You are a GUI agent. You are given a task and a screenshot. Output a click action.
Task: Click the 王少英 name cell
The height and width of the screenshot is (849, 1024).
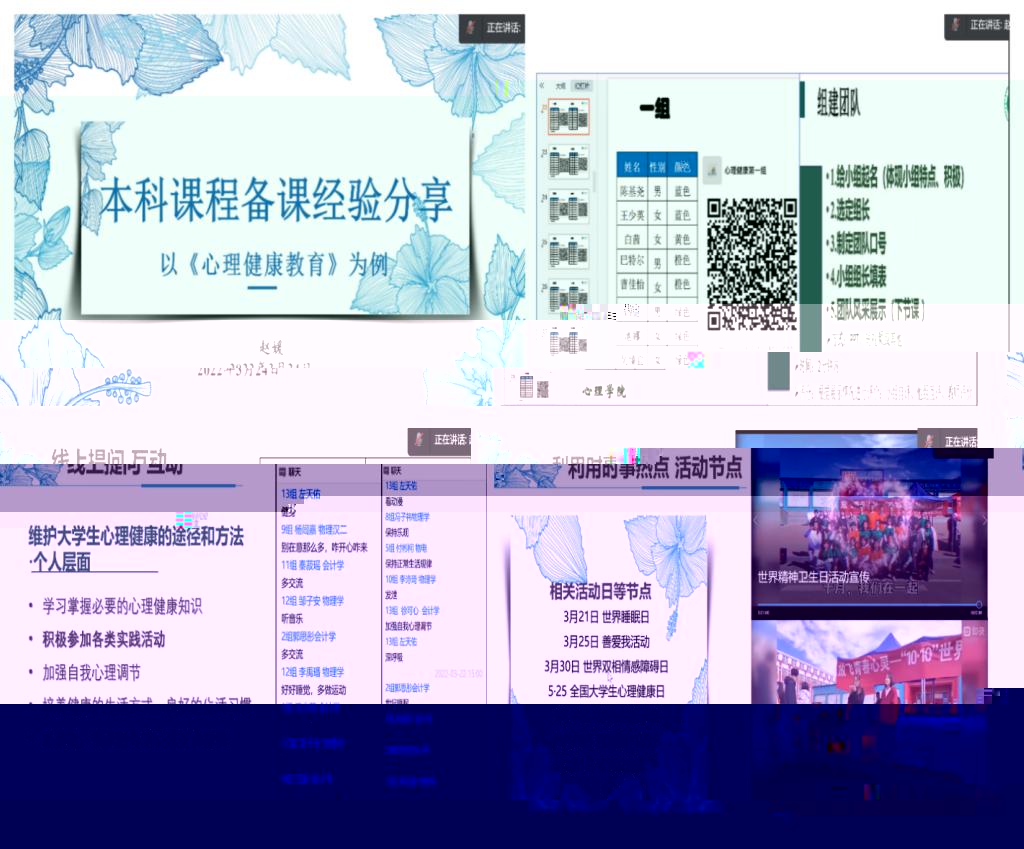click(x=632, y=215)
